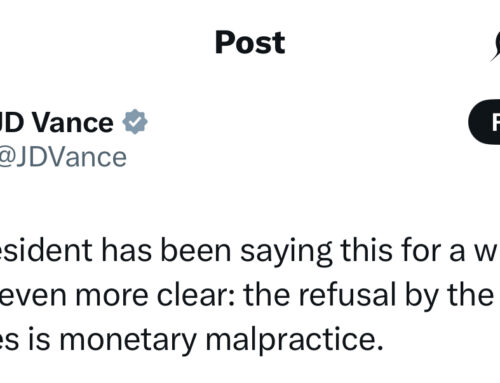
Task: Click the post line ending 'saying this for a w'
Action: tap(250, 251)
